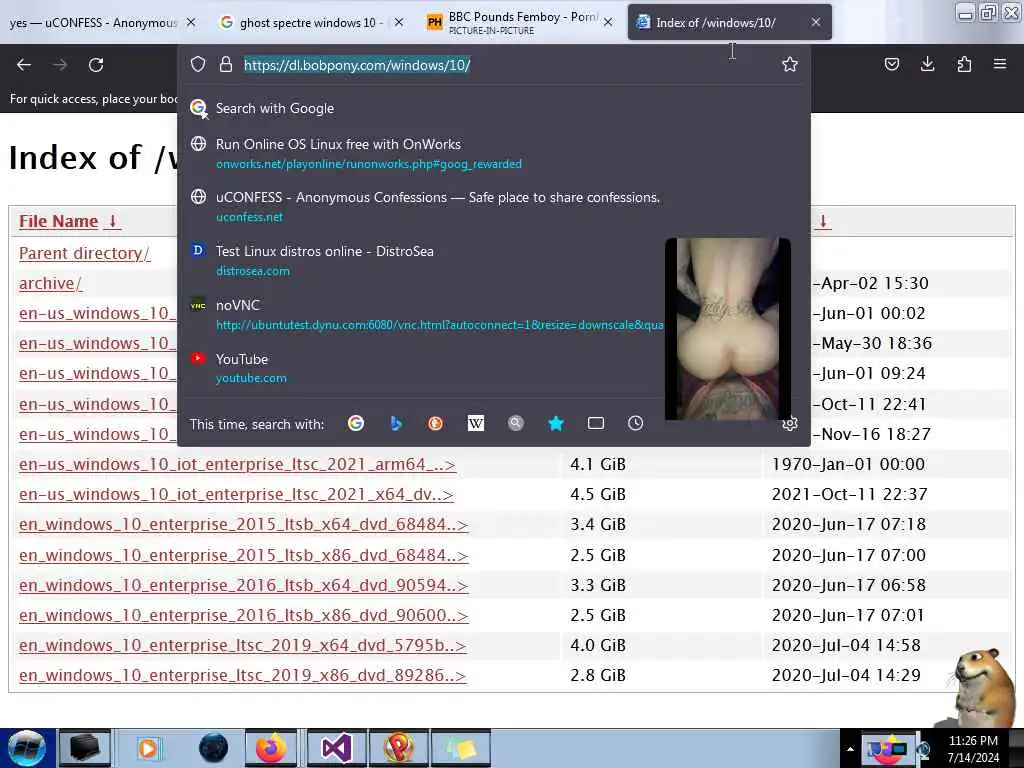Open the tracking protection shield icon
1024x768 pixels.
pyautogui.click(x=198, y=64)
